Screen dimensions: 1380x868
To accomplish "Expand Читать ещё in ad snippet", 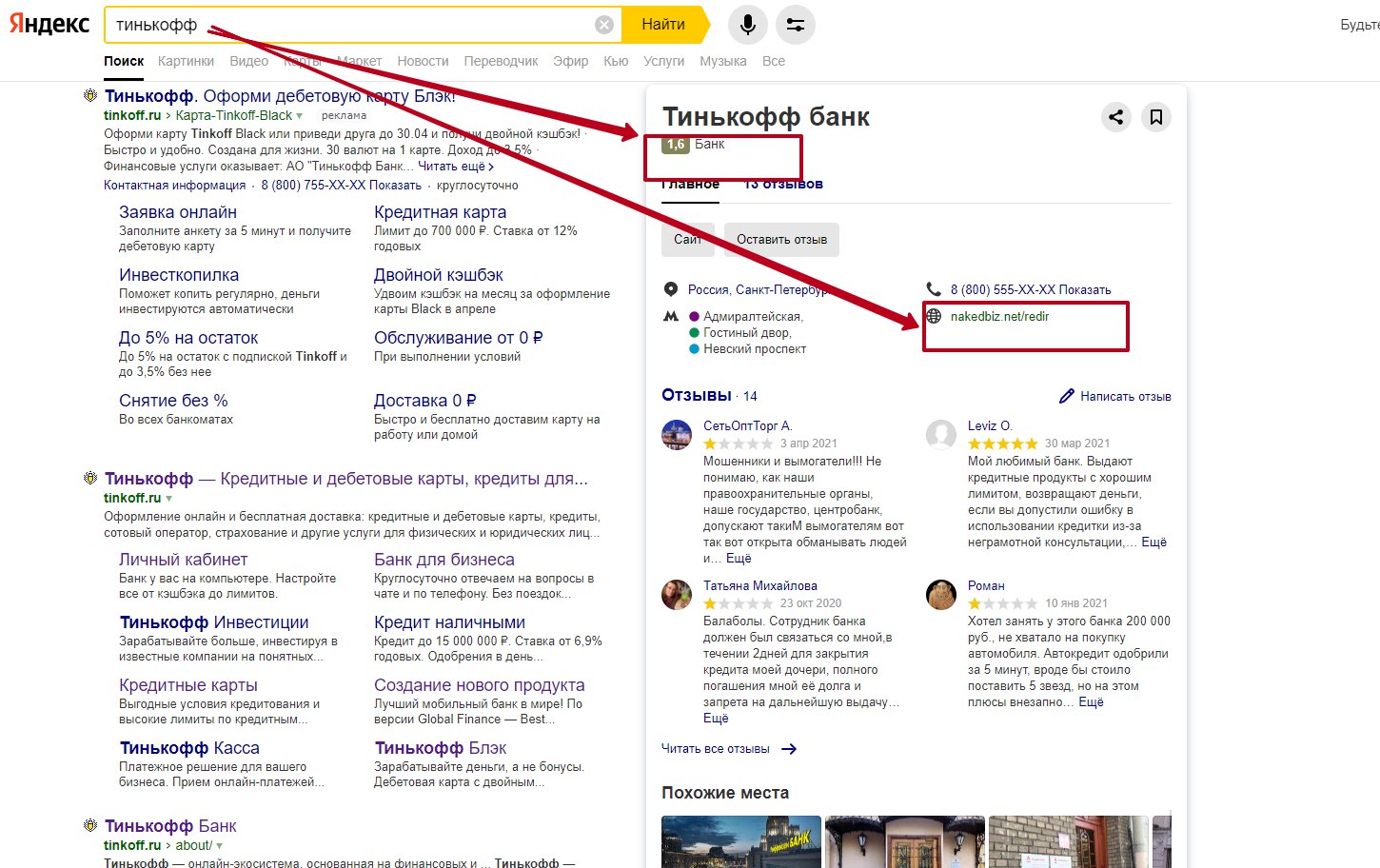I will (456, 166).
